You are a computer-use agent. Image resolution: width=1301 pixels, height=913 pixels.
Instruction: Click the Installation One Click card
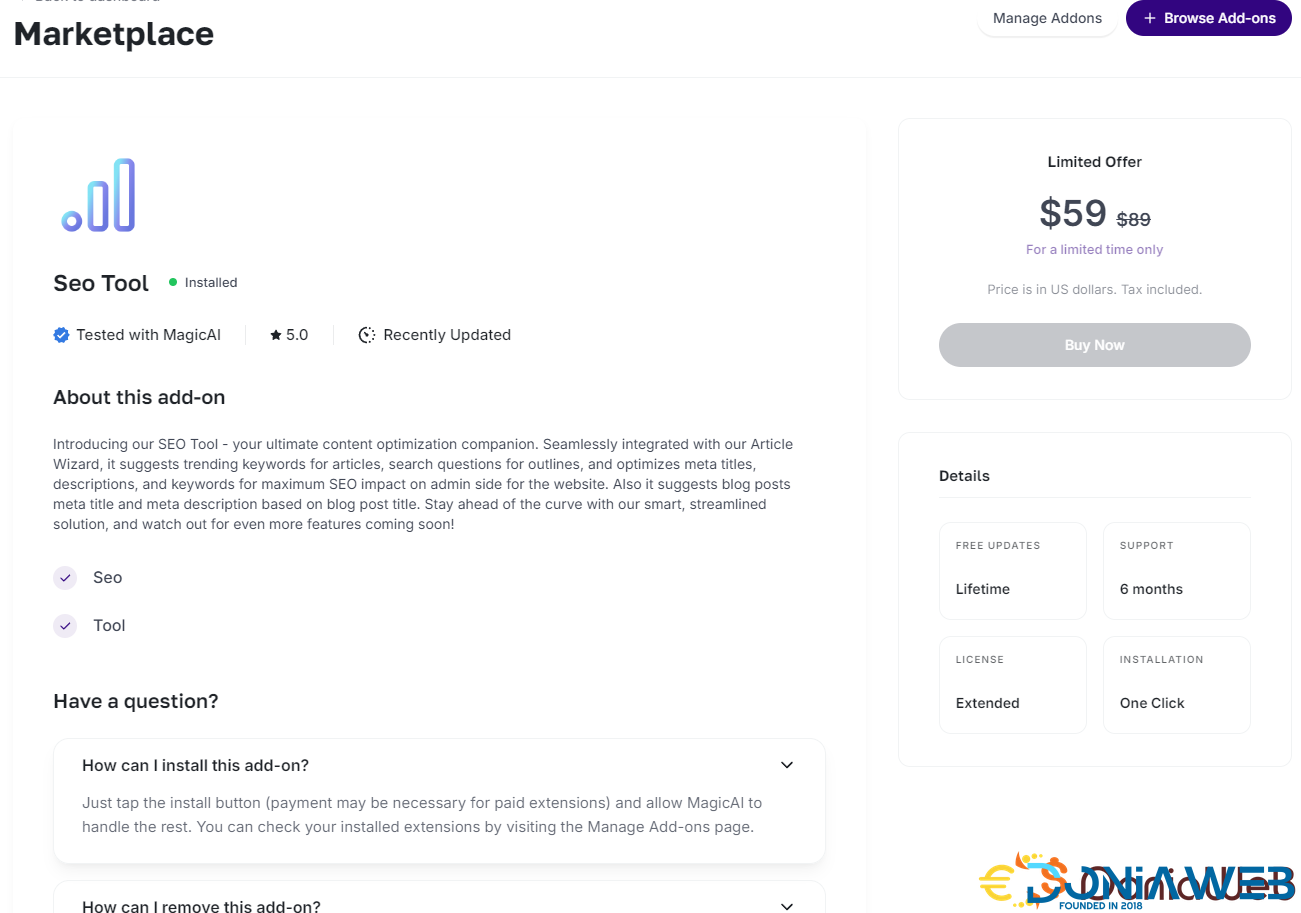[1176, 684]
